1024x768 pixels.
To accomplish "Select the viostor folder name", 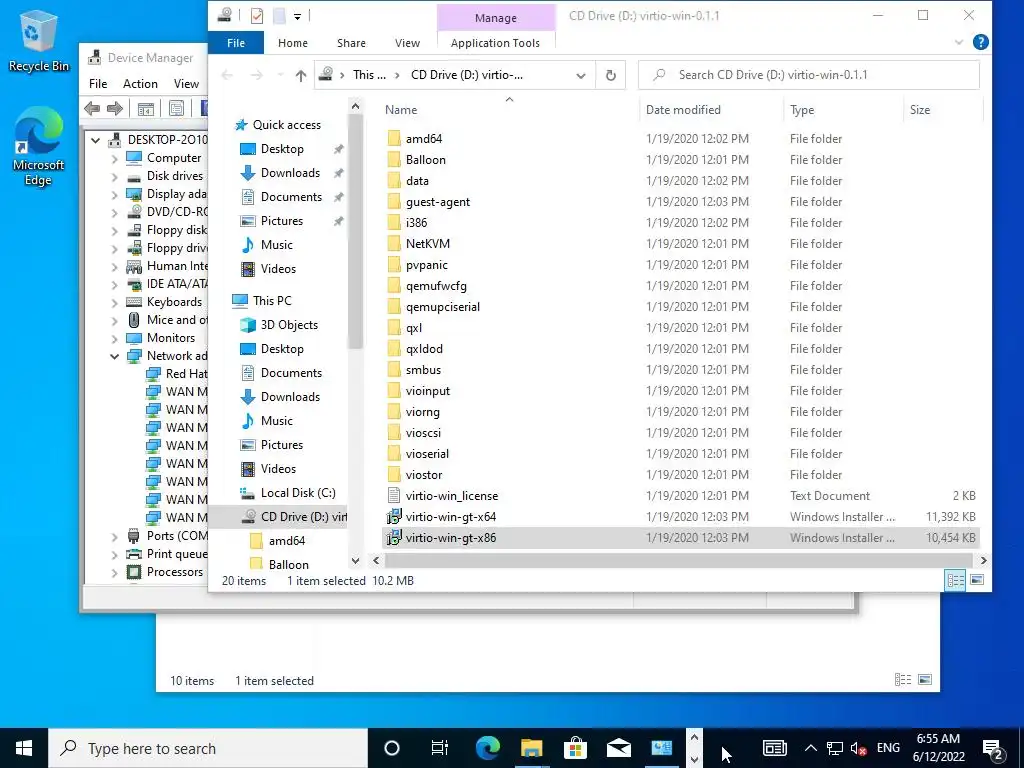I will (424, 475).
